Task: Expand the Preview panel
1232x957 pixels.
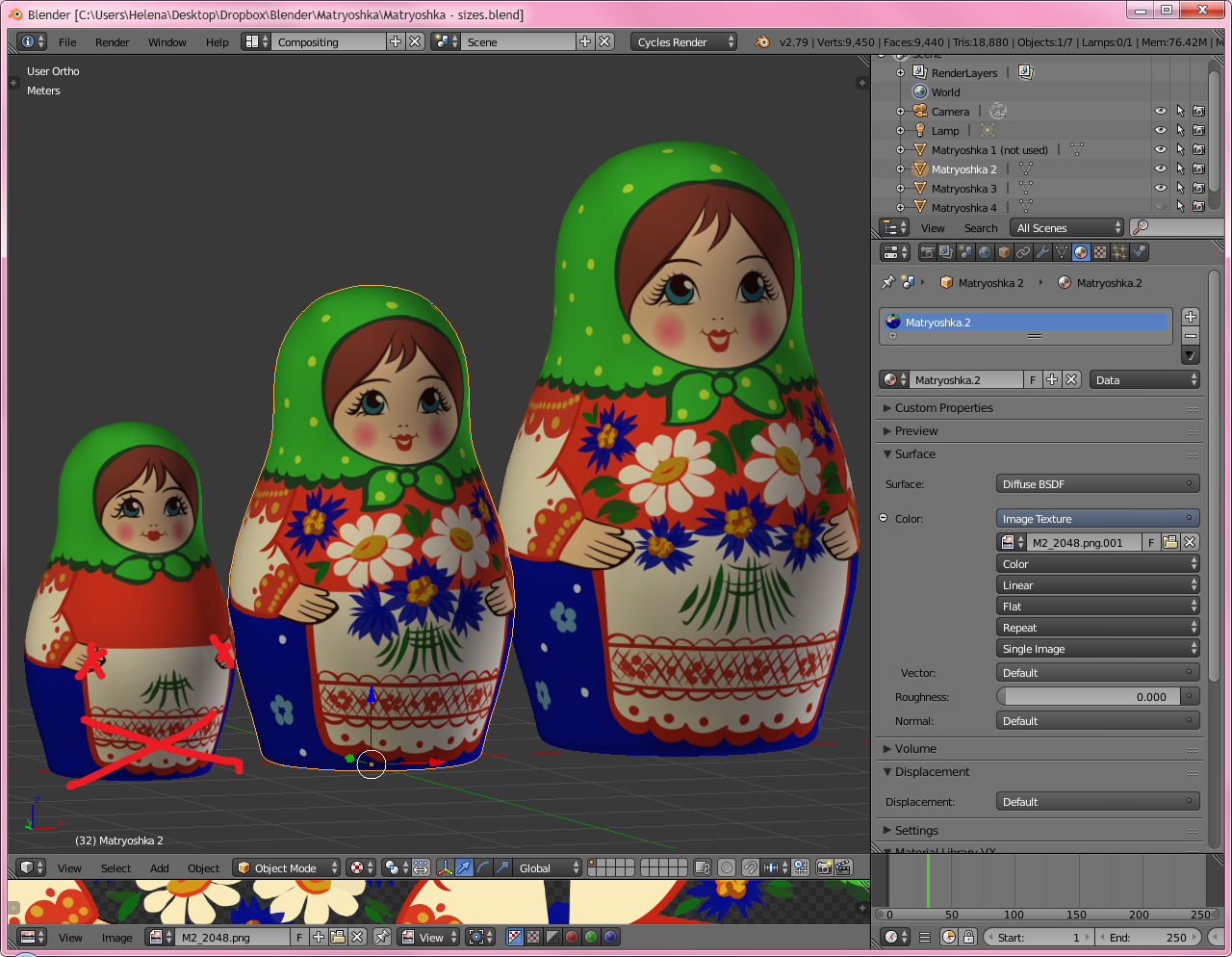Action: 911,430
